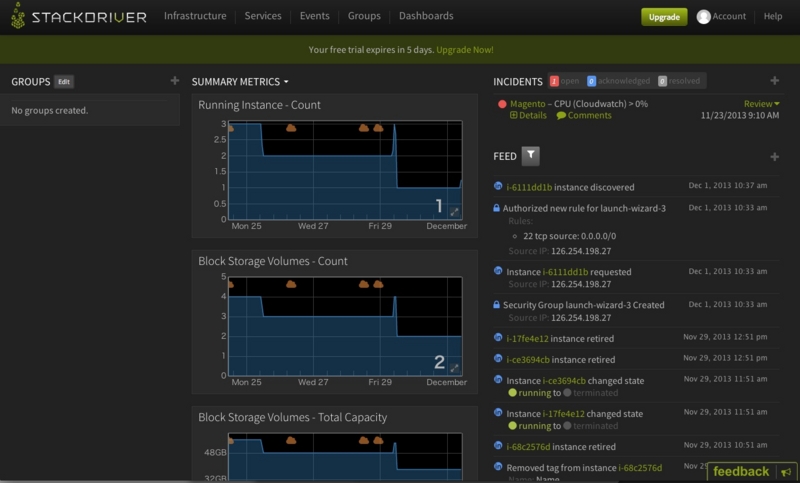This screenshot has height=483, width=800.
Task: Click the incident timestamp 11/23/2013 9:10 AM
Action: [740, 115]
